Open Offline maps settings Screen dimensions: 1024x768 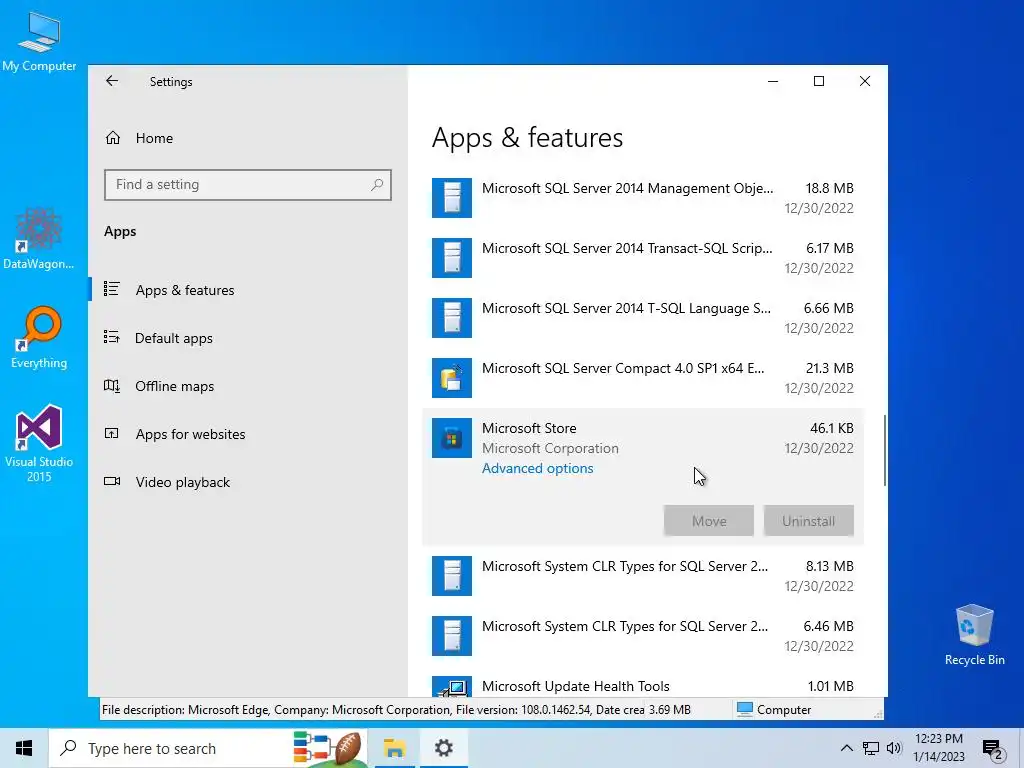[248, 386]
